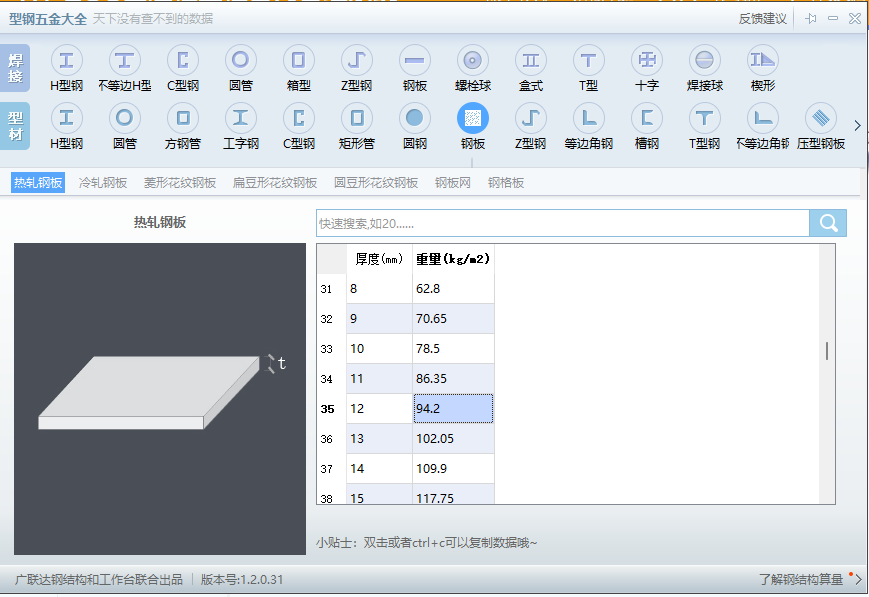
Task: Select the 不等边角钢 icon
Action: coord(763,118)
